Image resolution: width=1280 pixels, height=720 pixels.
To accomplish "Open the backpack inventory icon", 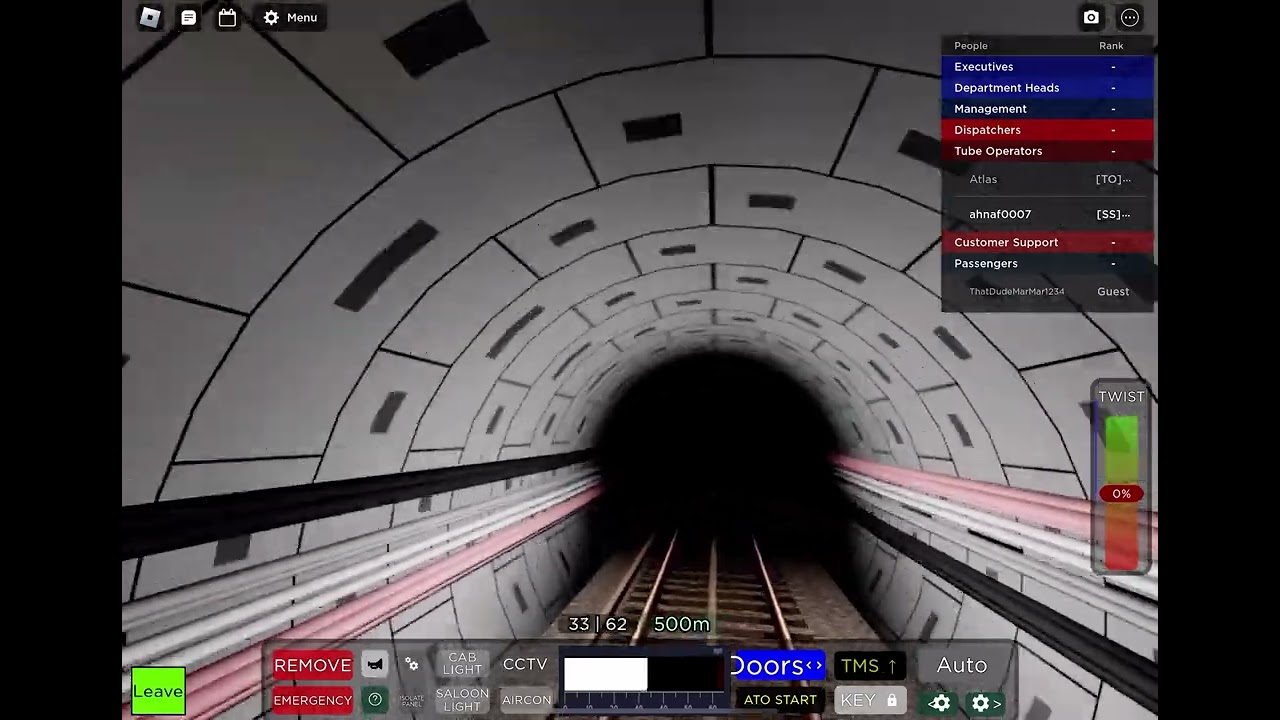I will click(x=227, y=17).
